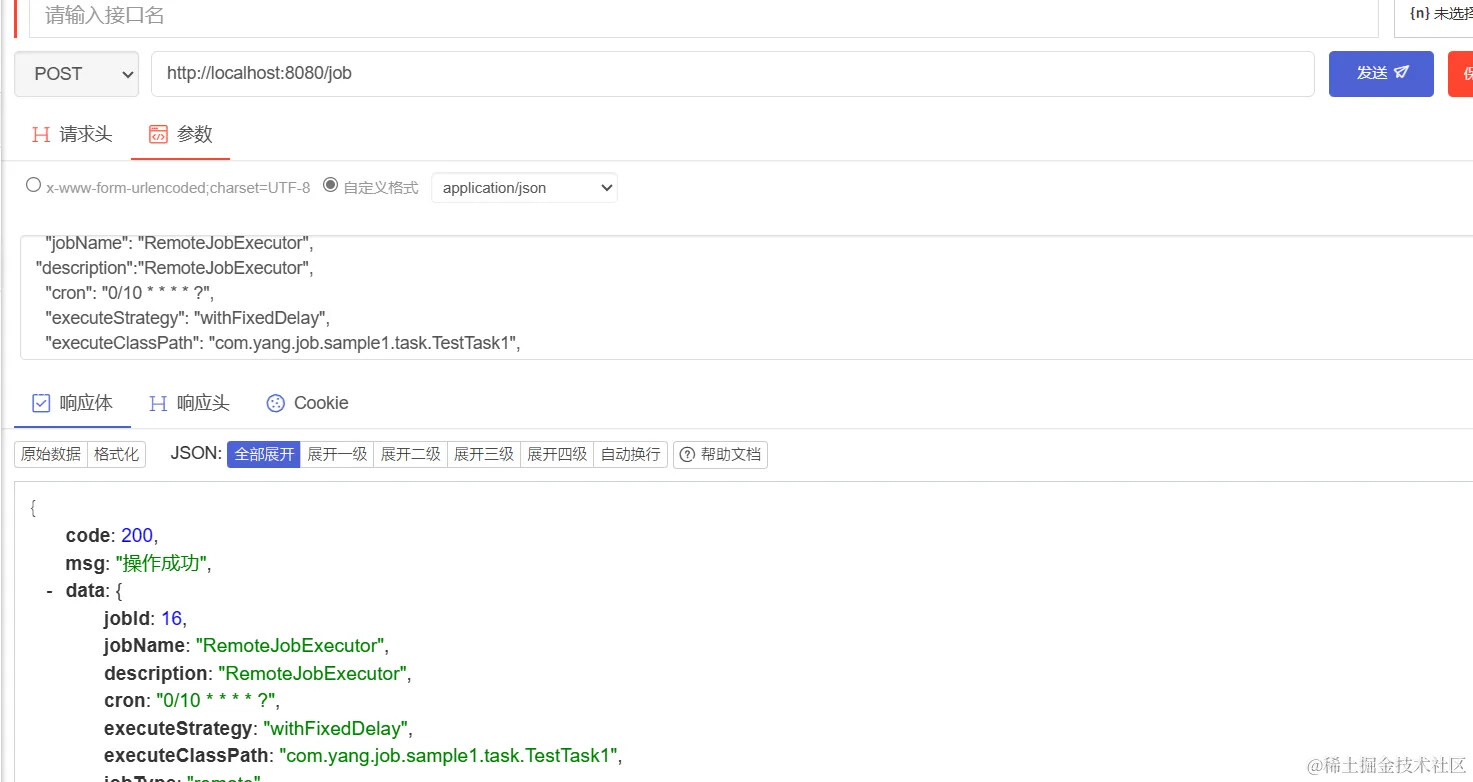This screenshot has height=782, width=1473.
Task: Click 展开一级 expand level one
Action: tap(337, 454)
